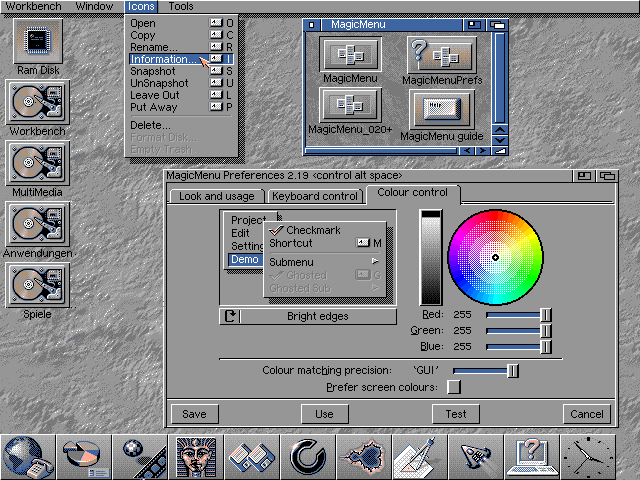Click the Blue slider knob
This screenshot has width=640, height=480.
[546, 347]
